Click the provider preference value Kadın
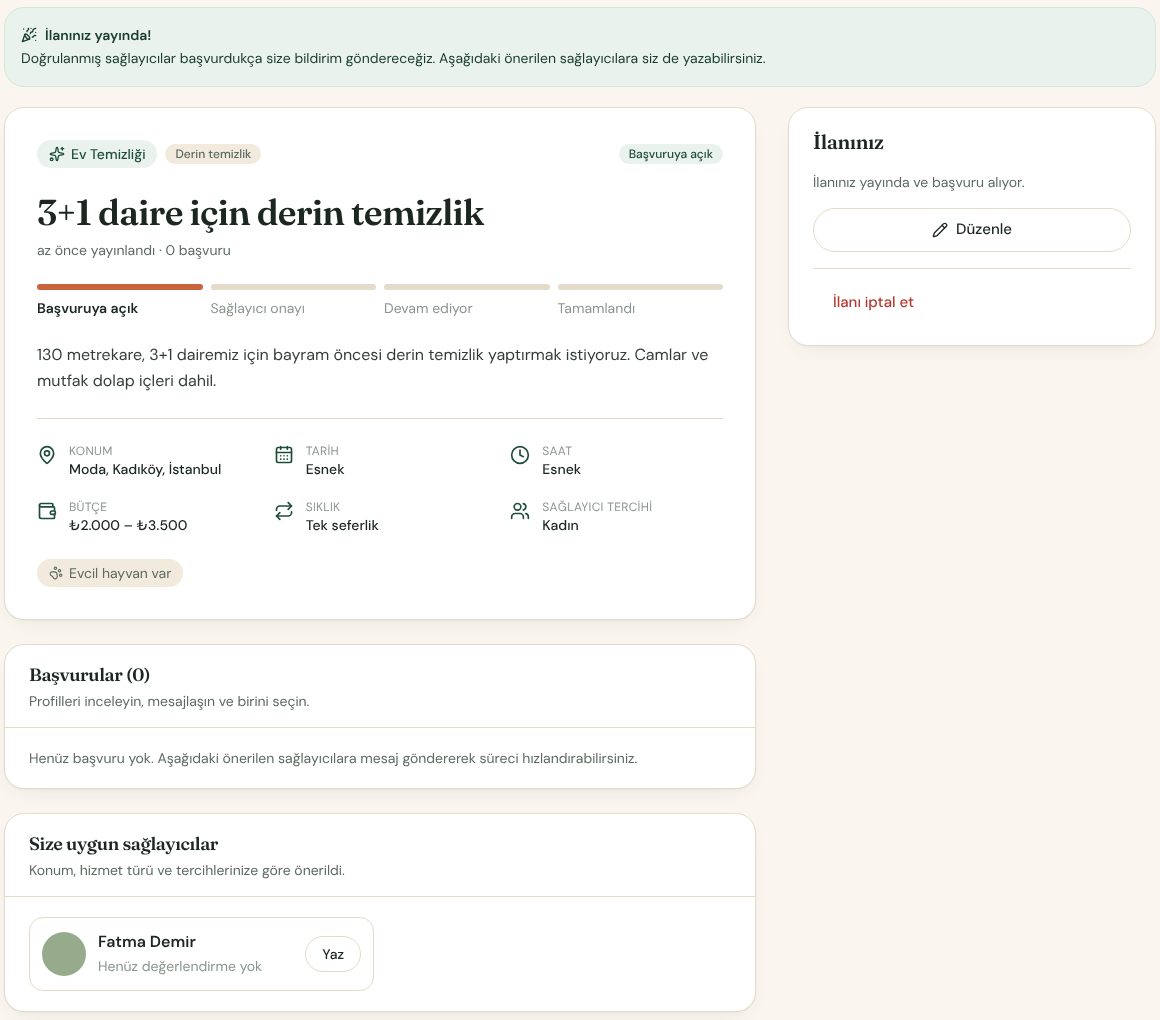This screenshot has height=1020, width=1160. point(560,525)
